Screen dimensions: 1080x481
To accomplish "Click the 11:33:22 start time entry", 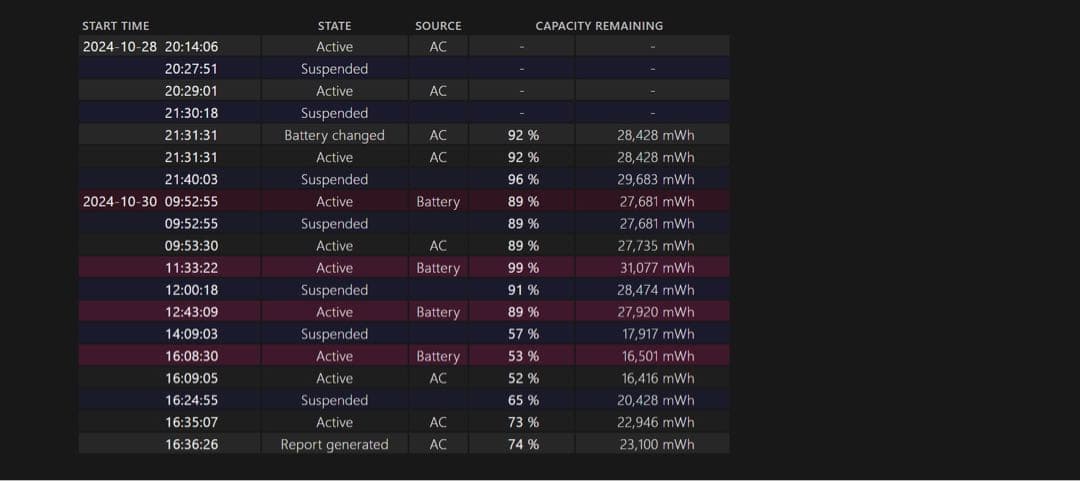I will [x=191, y=268].
